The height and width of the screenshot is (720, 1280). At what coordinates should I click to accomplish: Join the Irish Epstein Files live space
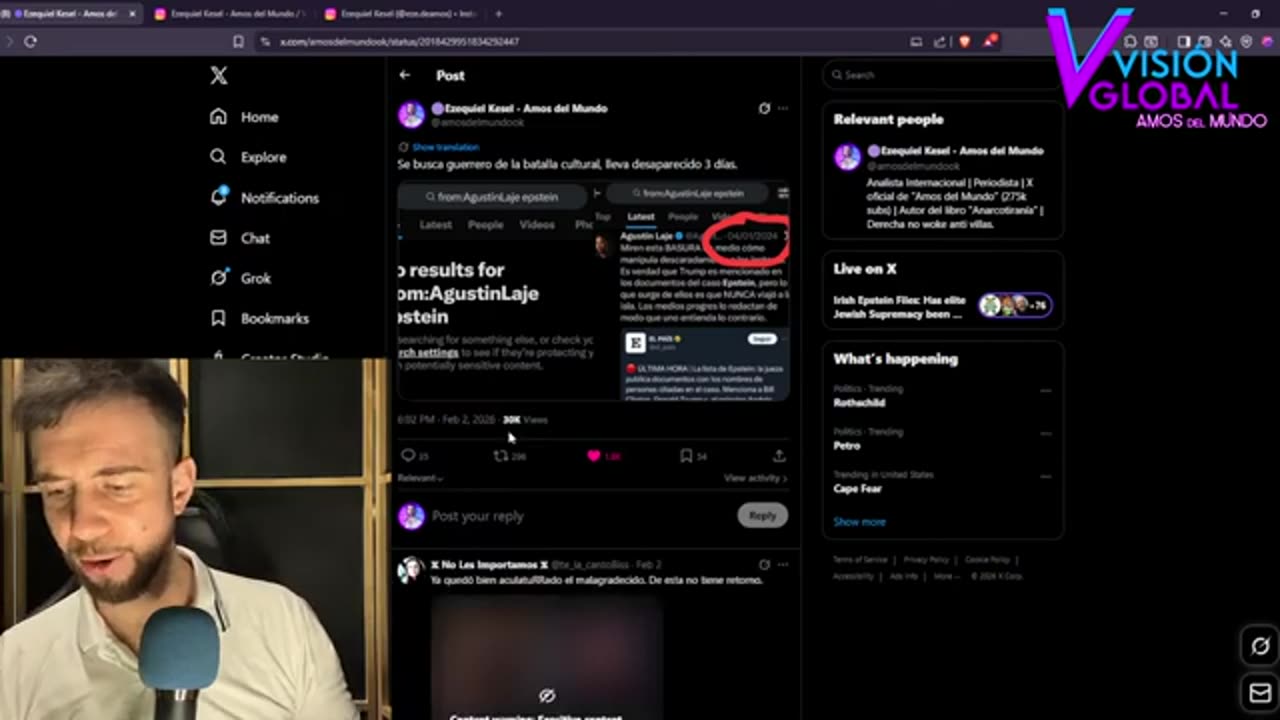pyautogui.click(x=898, y=306)
